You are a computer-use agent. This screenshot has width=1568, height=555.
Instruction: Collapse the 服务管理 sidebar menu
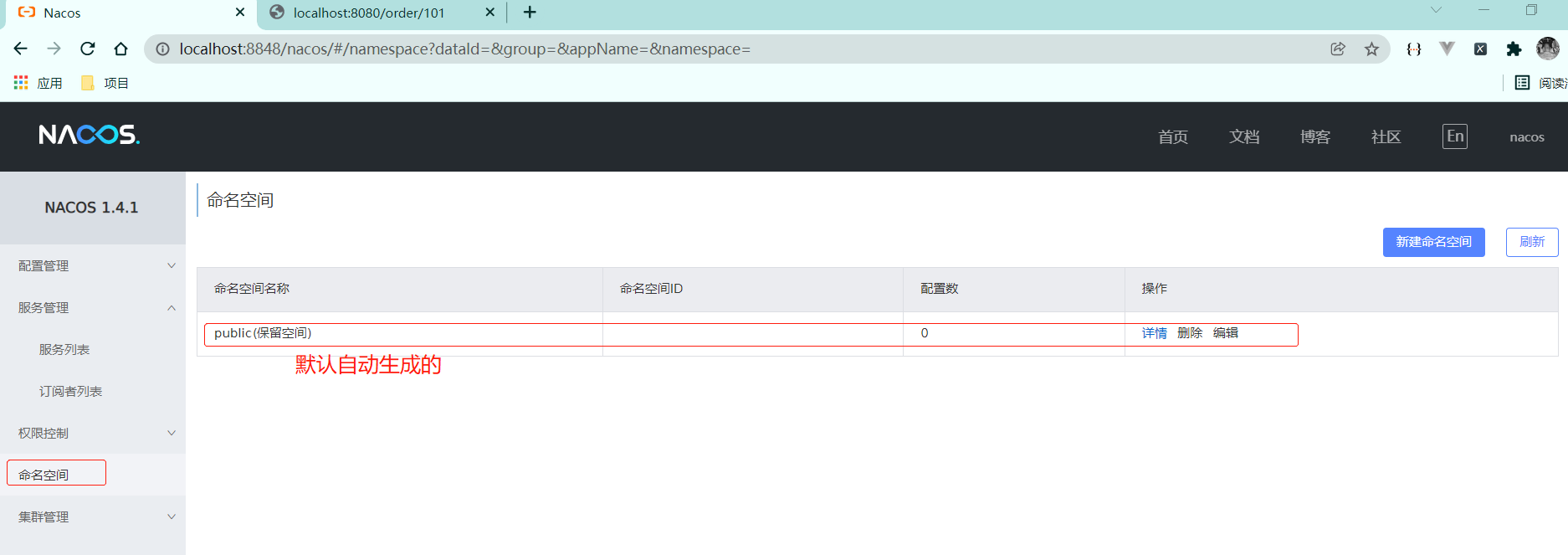coord(93,307)
